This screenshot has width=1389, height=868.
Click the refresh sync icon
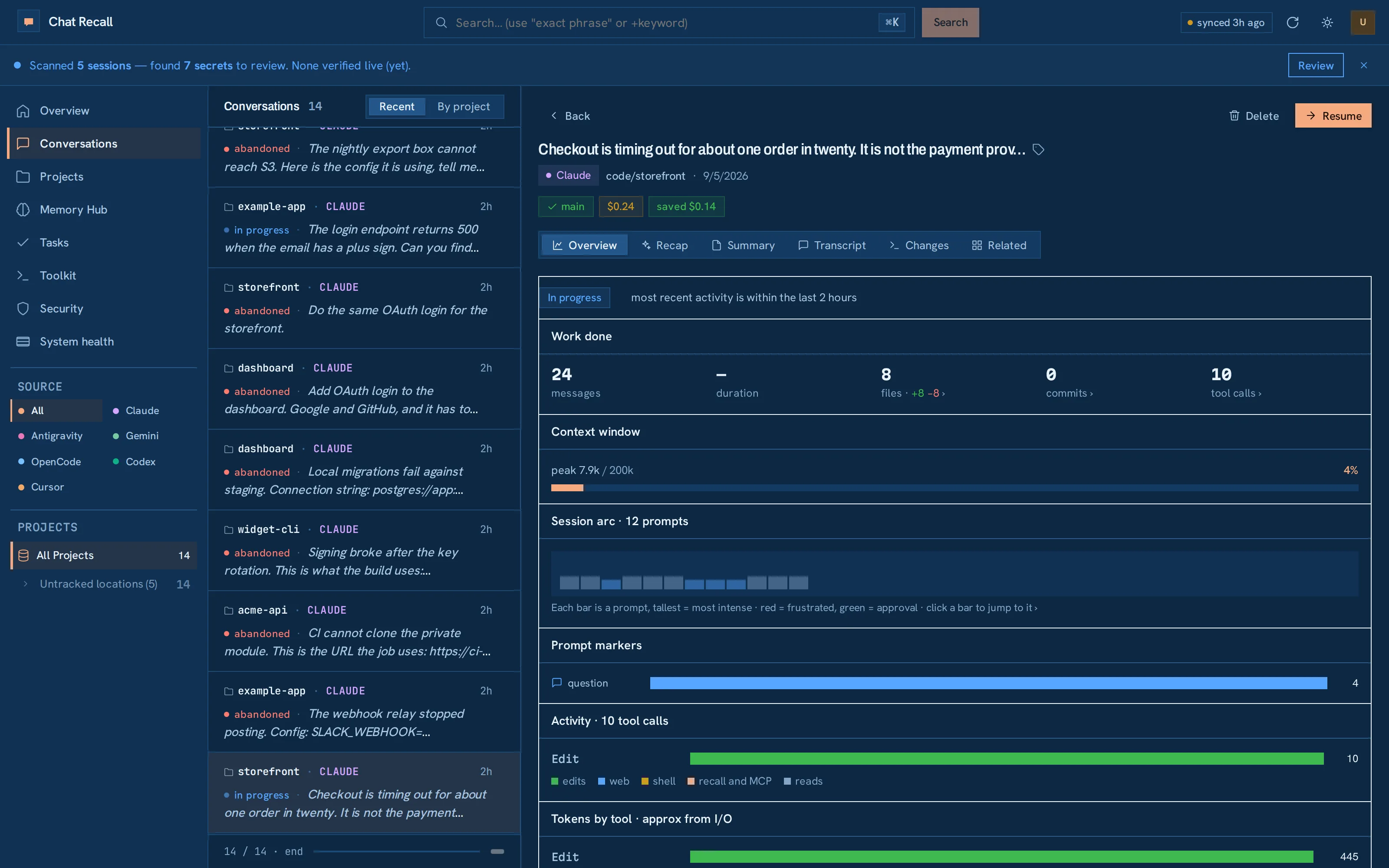1293,23
